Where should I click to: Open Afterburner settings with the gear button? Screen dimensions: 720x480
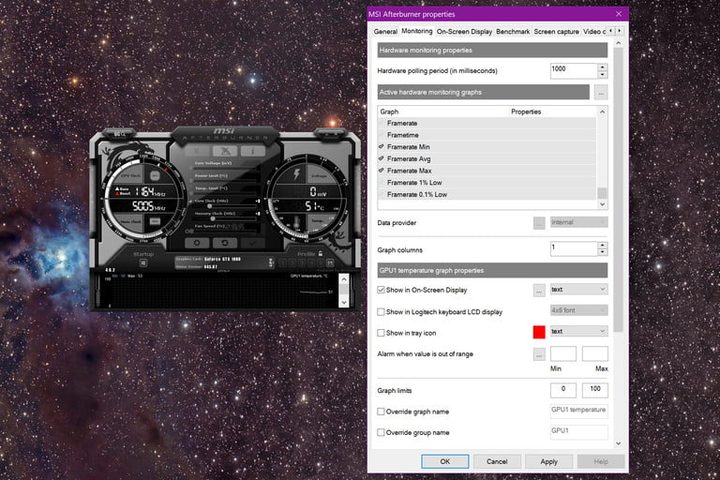(197, 243)
